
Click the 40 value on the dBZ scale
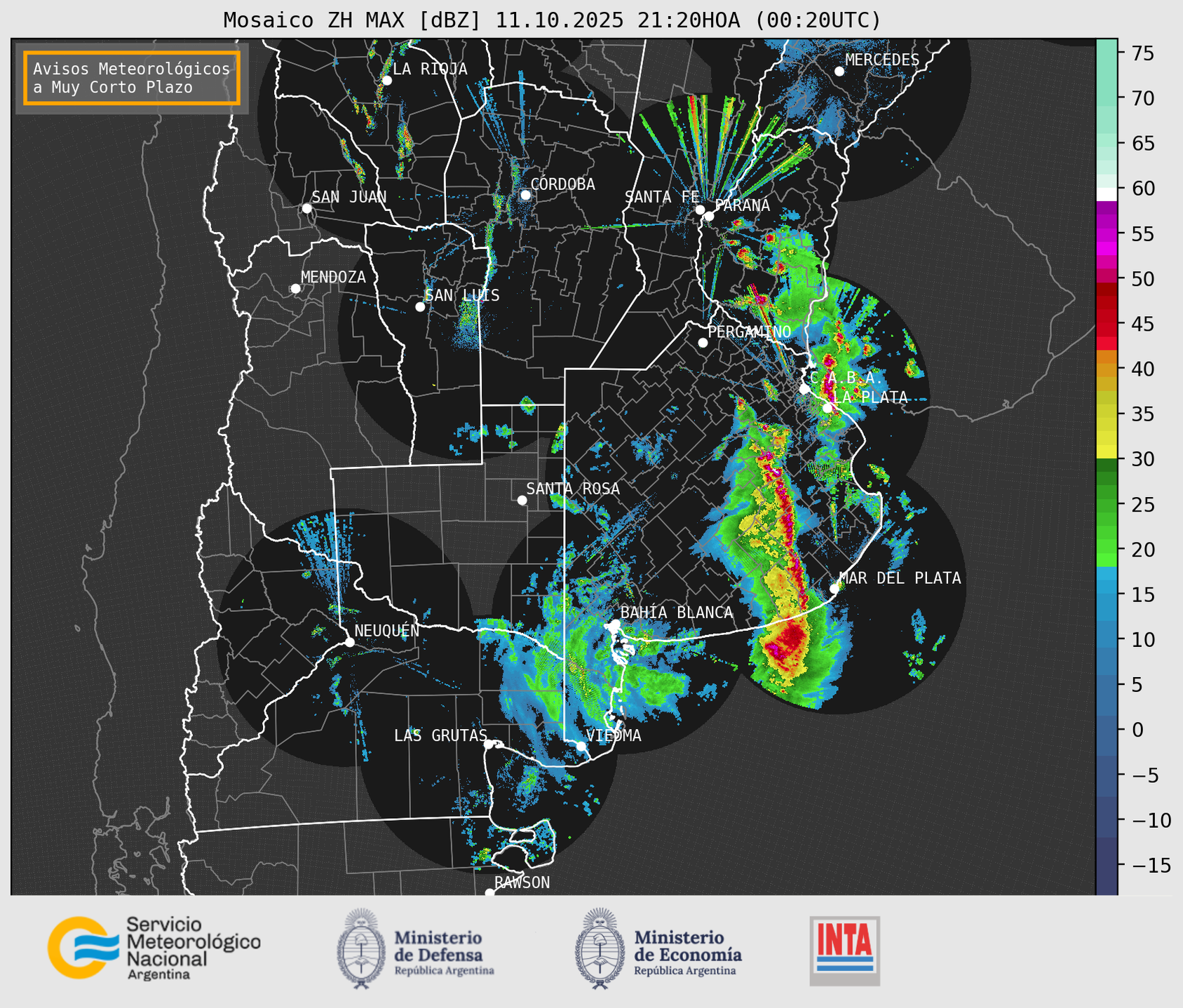[x=1143, y=369]
